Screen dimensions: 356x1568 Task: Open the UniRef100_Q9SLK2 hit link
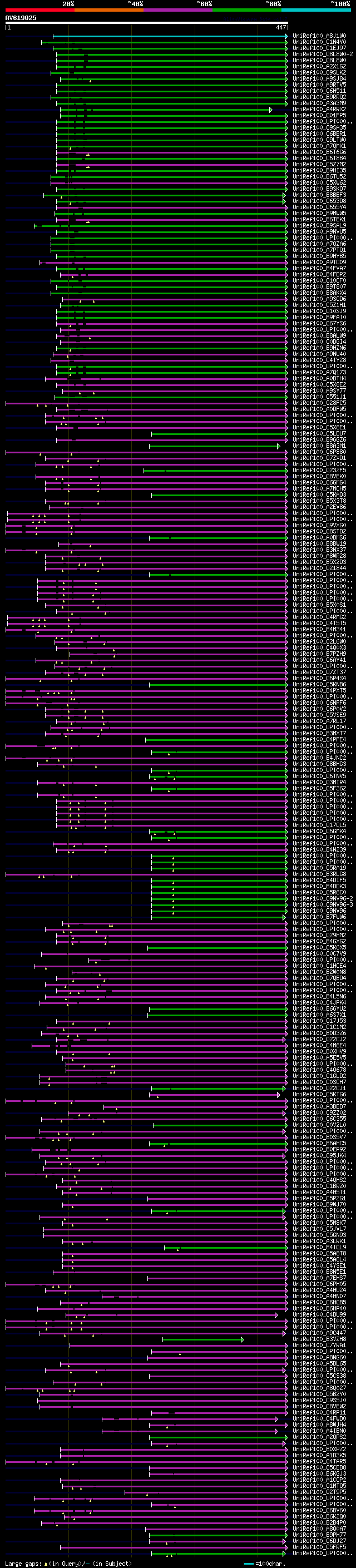click(x=319, y=72)
